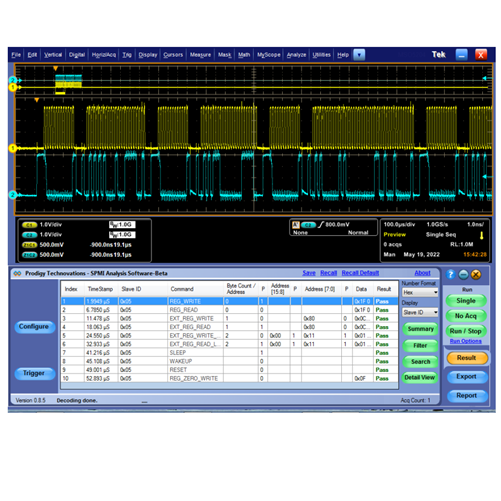Viewport: 501px width, 501px height.
Task: Click the Result column header
Action: point(385,289)
